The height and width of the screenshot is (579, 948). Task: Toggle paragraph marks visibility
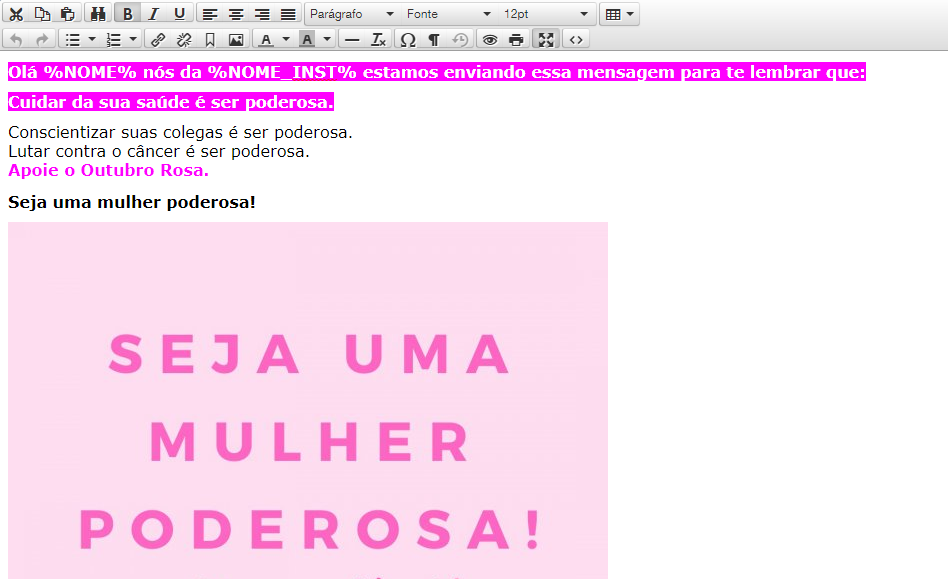[433, 39]
